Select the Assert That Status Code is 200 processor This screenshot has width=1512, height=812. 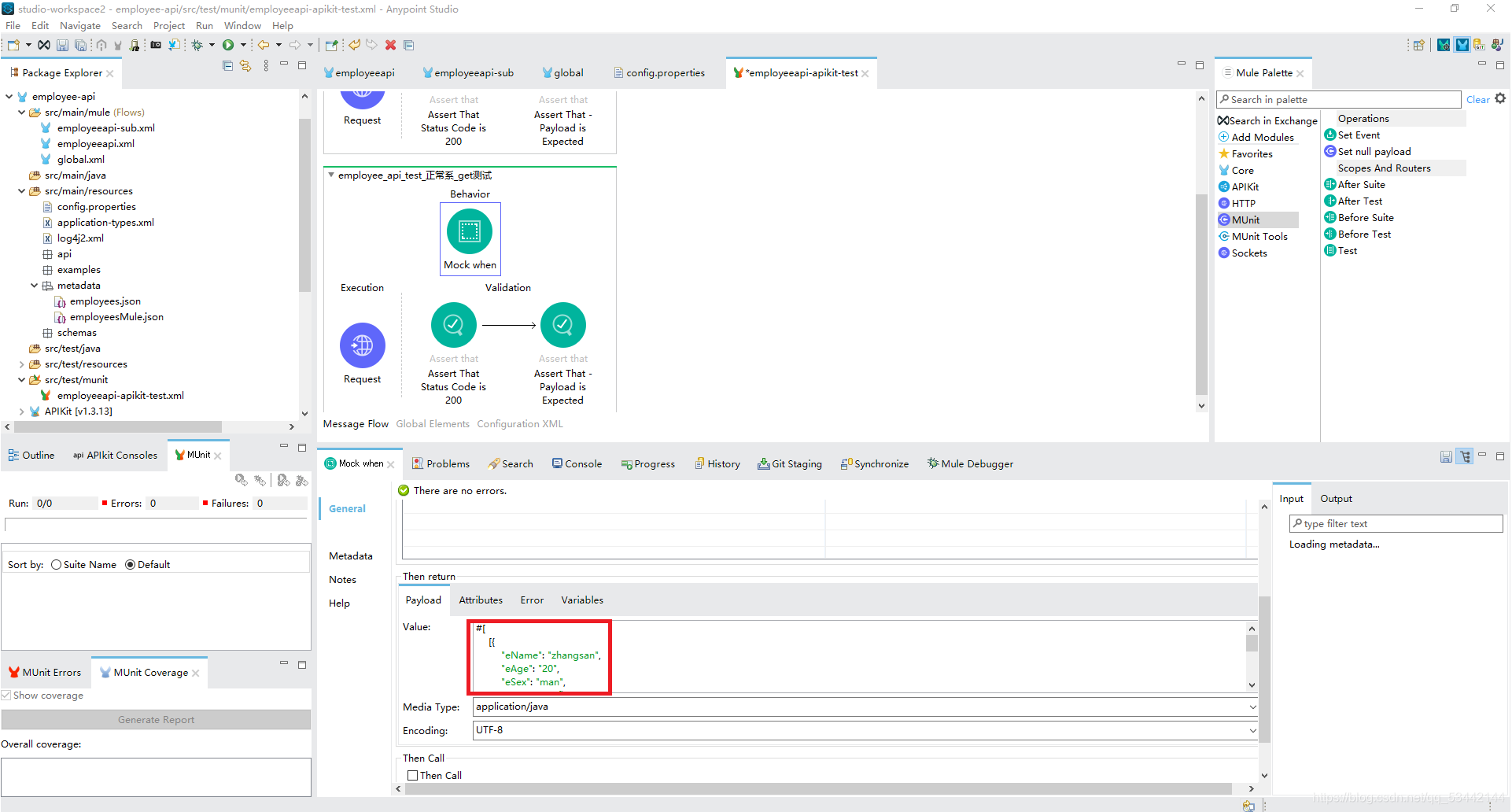coord(453,325)
